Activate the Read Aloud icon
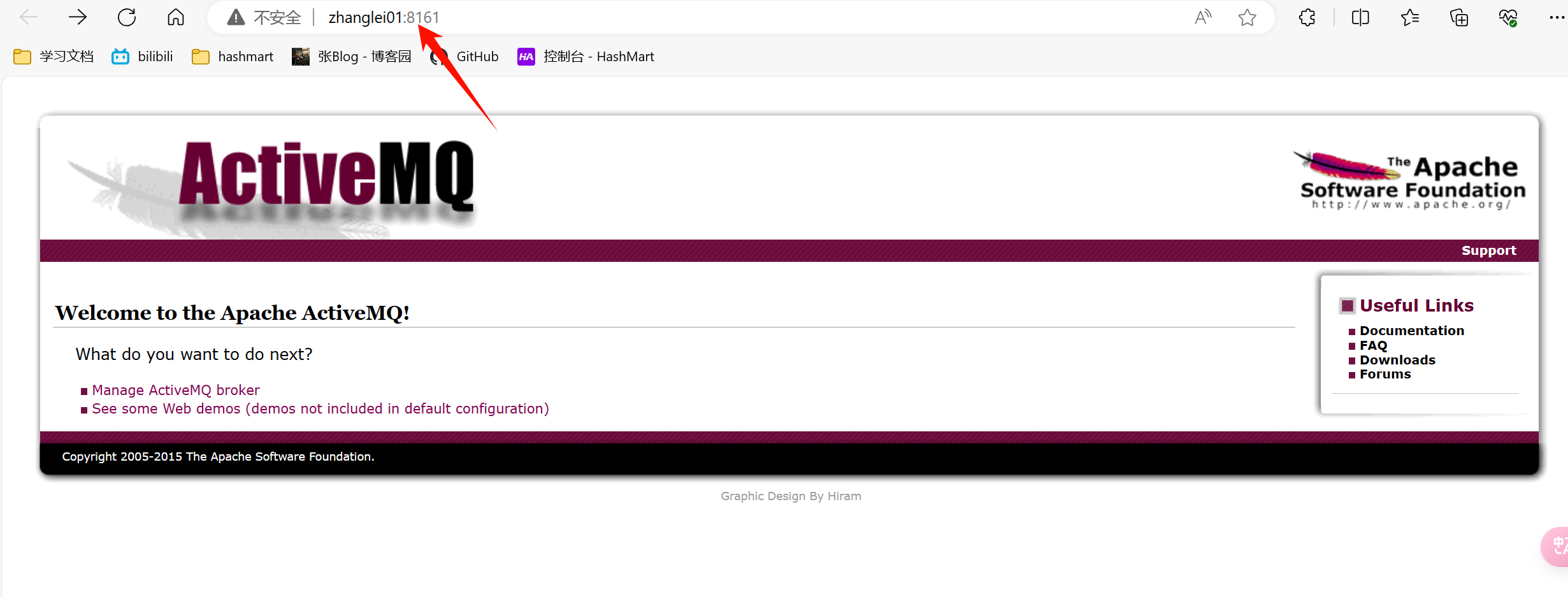This screenshot has height=597, width=1568. point(1202,17)
